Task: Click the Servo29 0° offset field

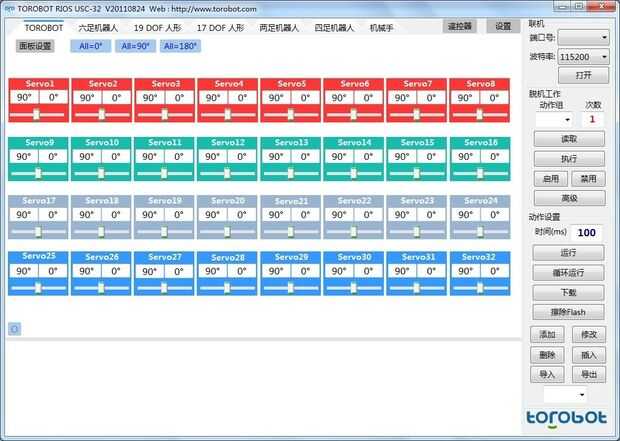Action: 305,271
